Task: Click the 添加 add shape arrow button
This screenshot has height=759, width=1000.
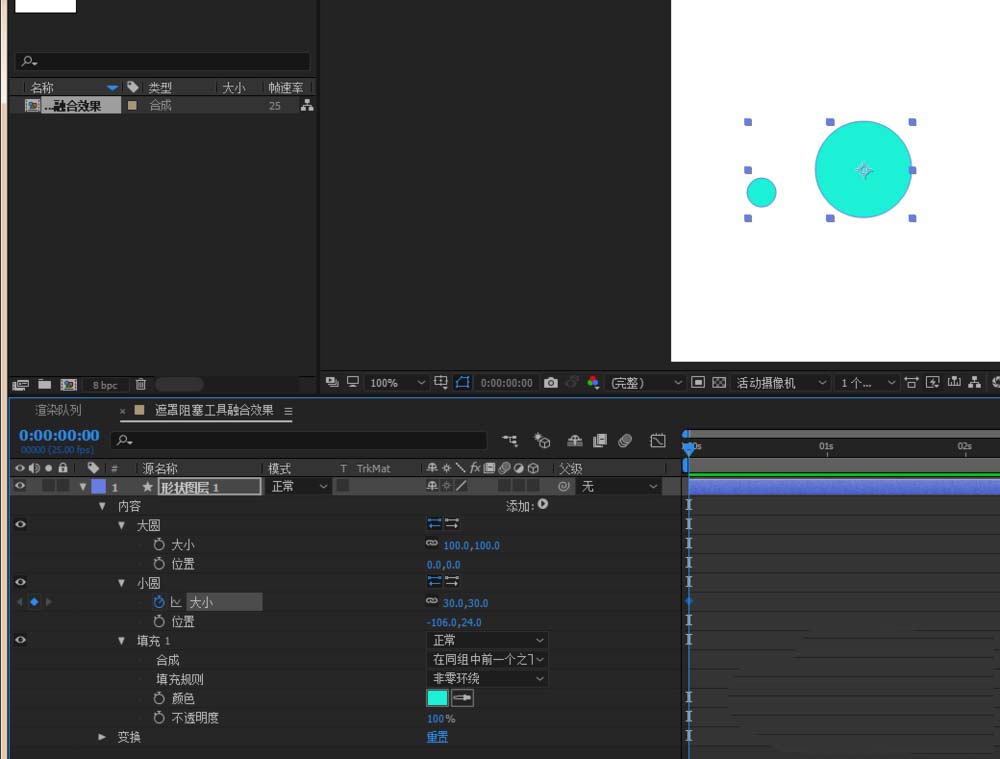Action: 543,505
